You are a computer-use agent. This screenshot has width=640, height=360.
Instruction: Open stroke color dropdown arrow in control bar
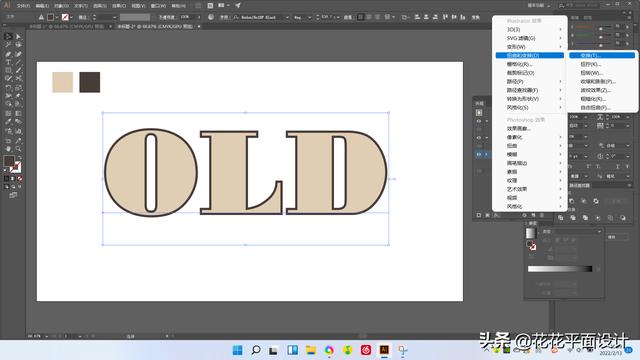71,17
